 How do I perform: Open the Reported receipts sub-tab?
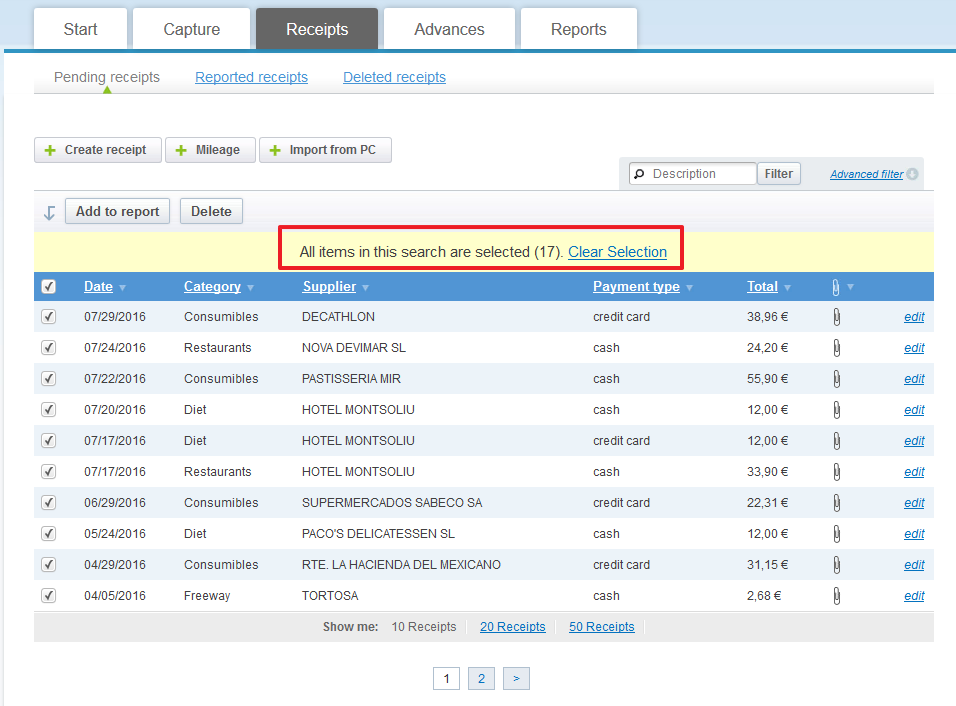pos(251,77)
